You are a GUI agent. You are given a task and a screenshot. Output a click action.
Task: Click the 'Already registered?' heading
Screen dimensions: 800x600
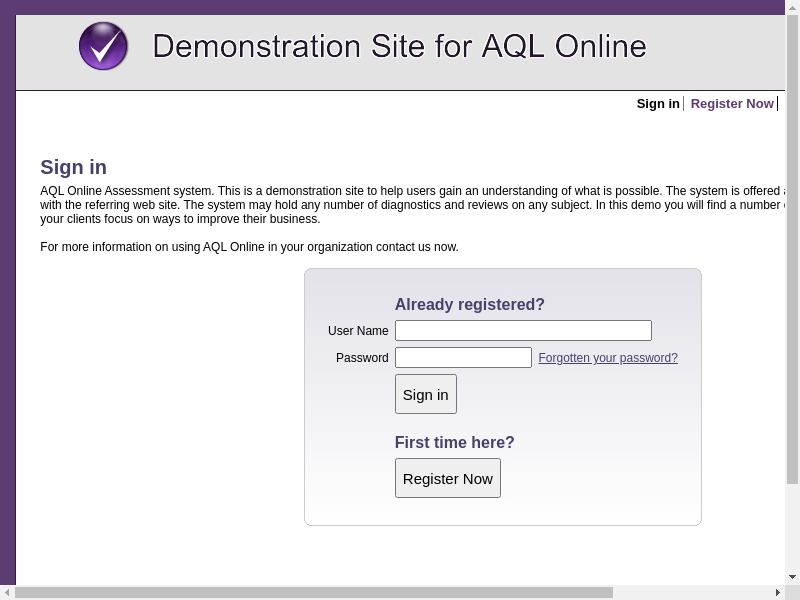(x=469, y=305)
